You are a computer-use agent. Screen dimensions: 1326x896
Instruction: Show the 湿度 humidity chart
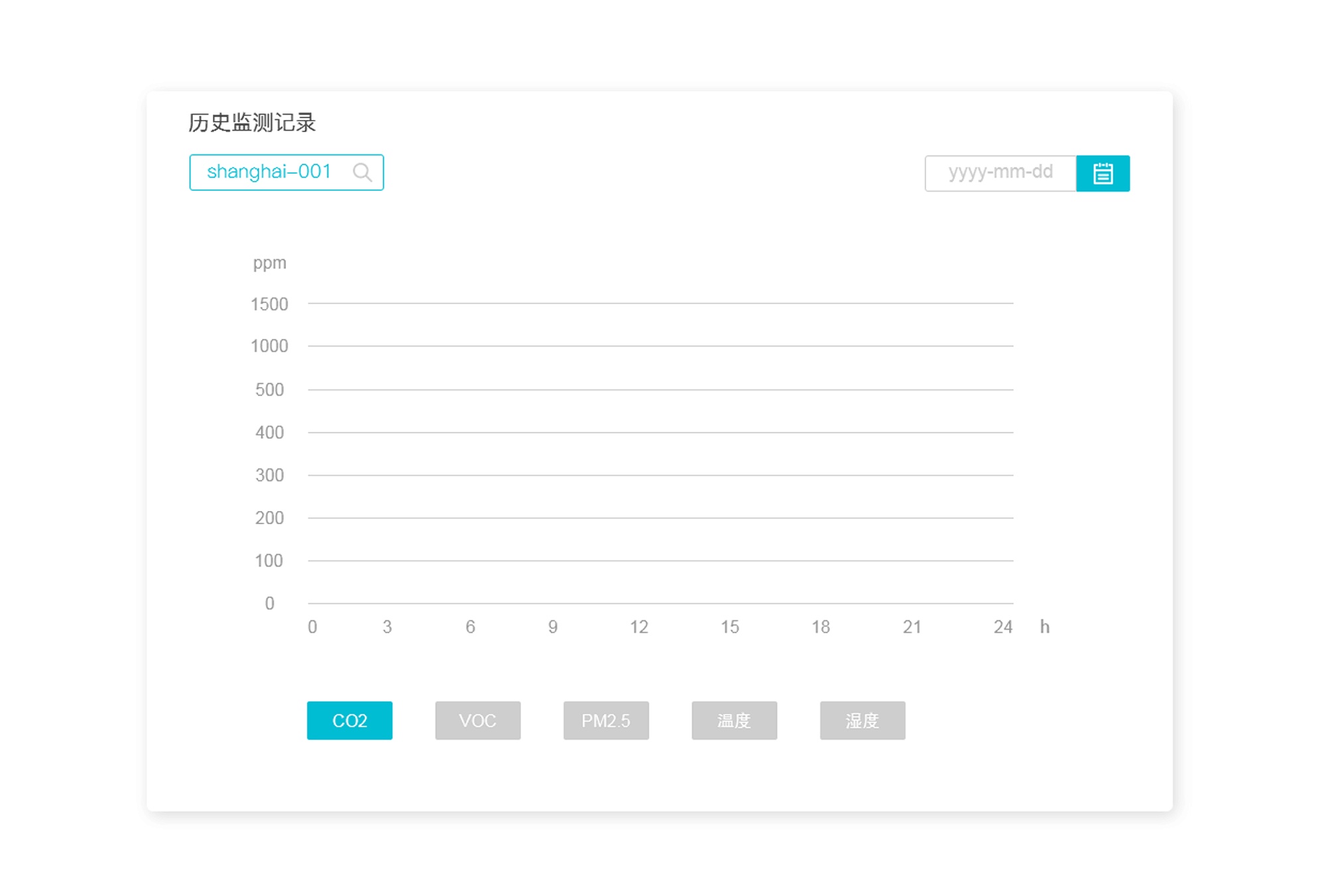[862, 720]
